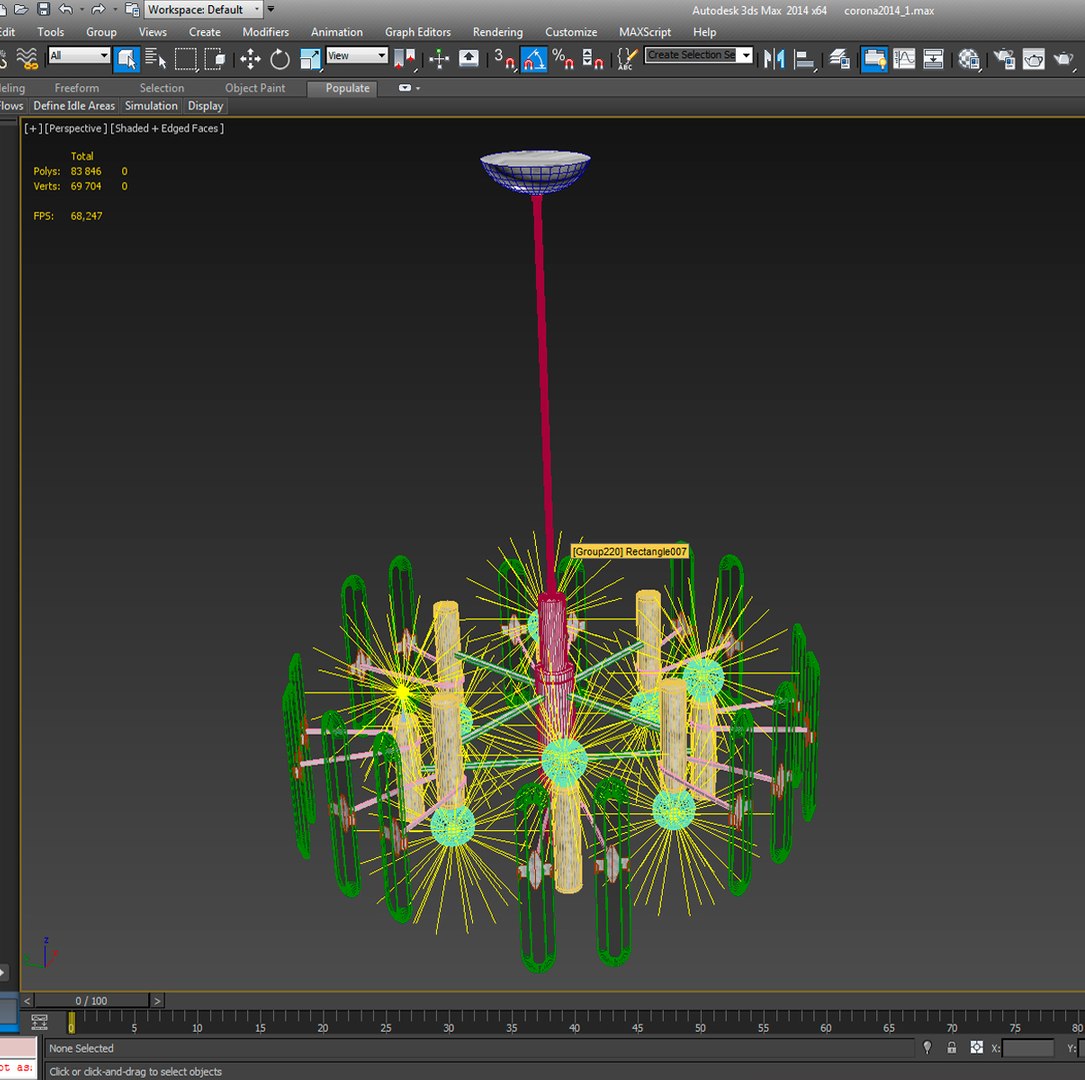The width and height of the screenshot is (1085, 1080).
Task: Switch to the Object Paint tab
Action: coord(255,88)
